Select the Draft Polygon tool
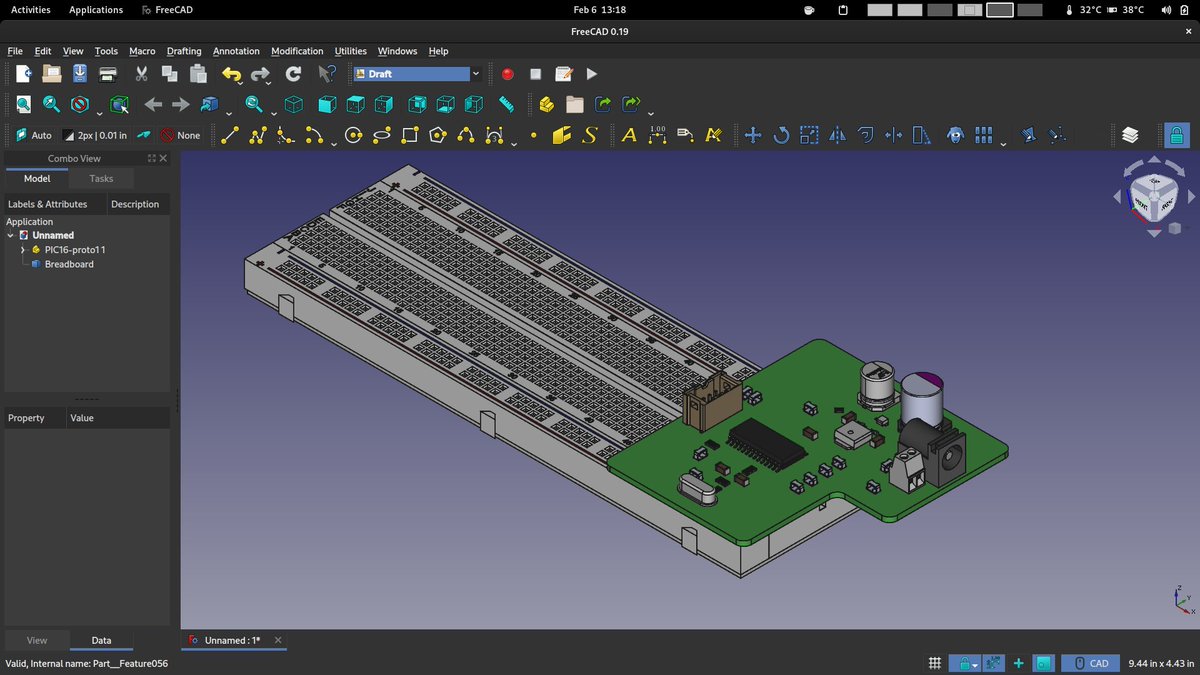Image resolution: width=1200 pixels, height=675 pixels. [x=437, y=135]
